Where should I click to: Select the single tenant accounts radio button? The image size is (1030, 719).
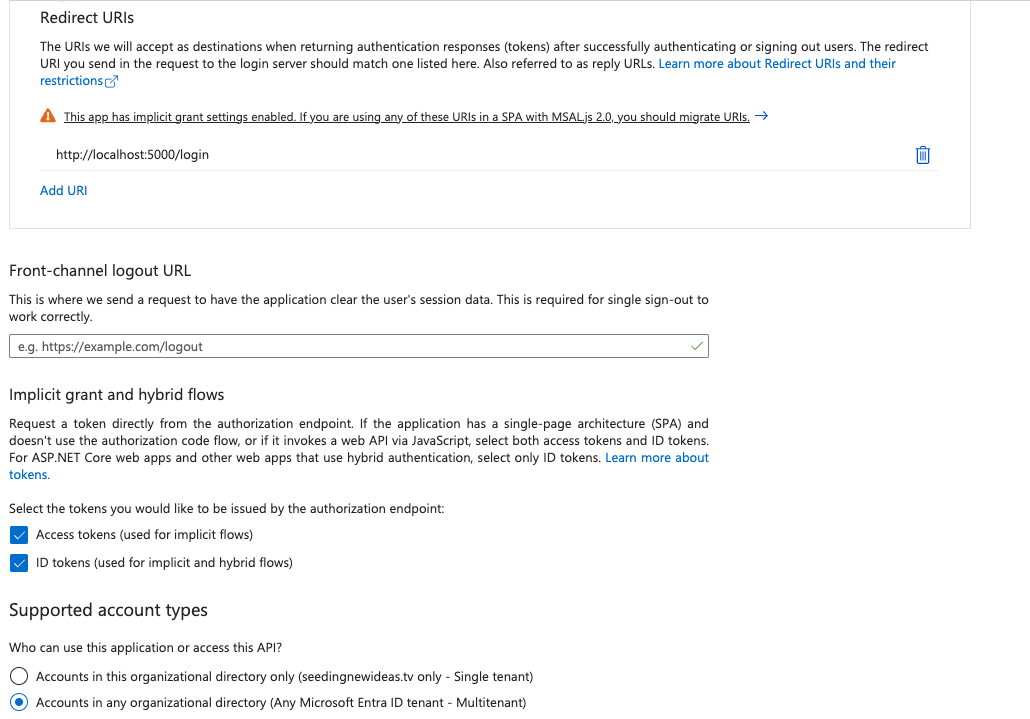(x=18, y=676)
